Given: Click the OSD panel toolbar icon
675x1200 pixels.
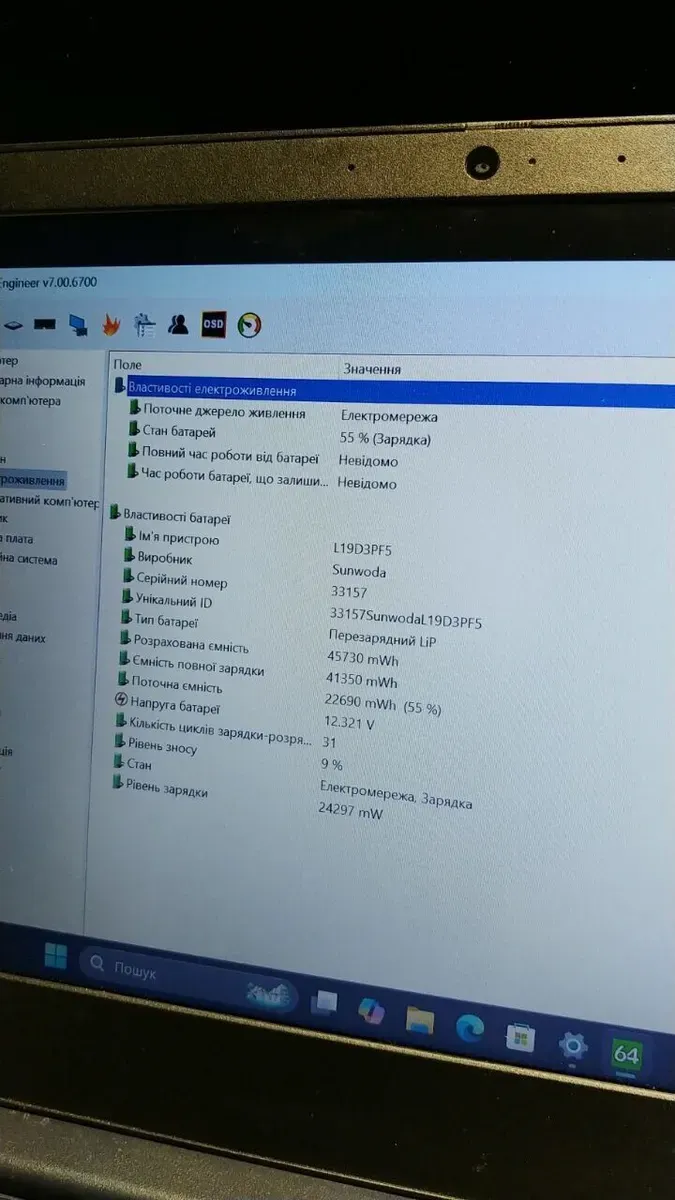Looking at the screenshot, I should click(214, 324).
